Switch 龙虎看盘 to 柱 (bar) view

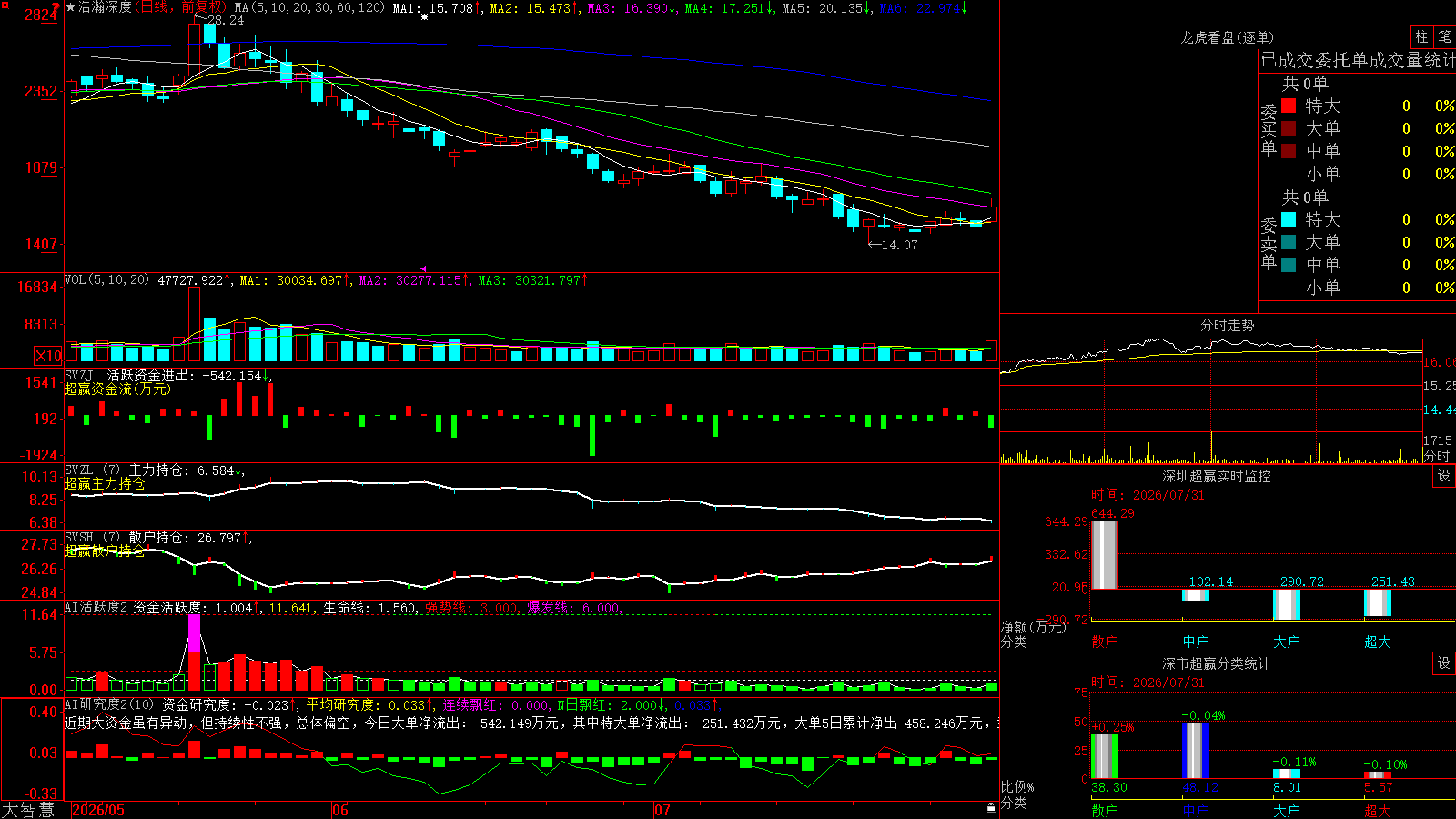(x=1421, y=37)
